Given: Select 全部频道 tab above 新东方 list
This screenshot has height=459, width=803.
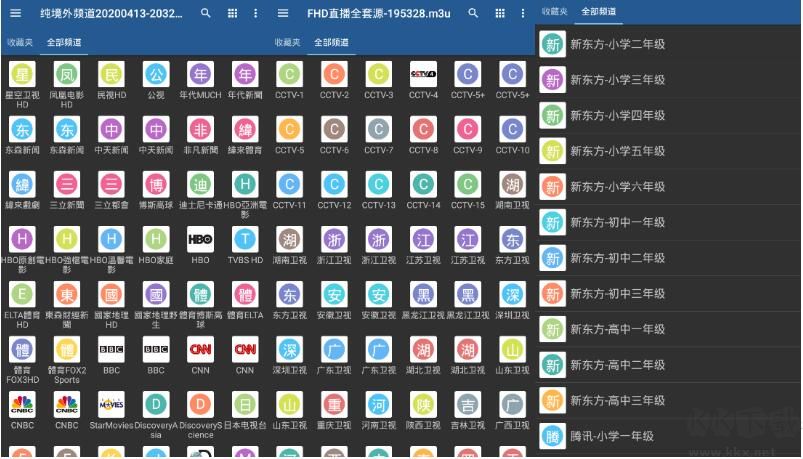Looking at the screenshot, I should tap(599, 11).
